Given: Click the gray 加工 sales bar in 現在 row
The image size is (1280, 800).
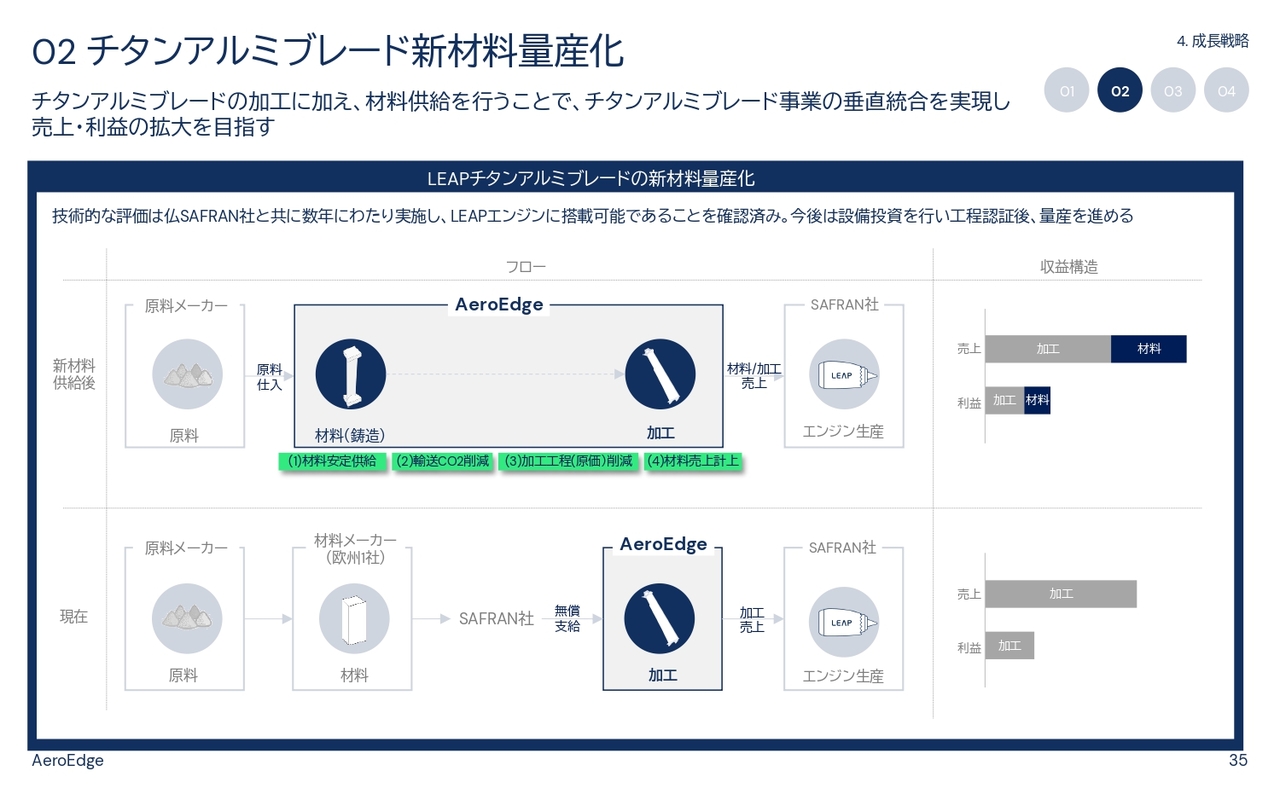Looking at the screenshot, I should coord(1061,594).
